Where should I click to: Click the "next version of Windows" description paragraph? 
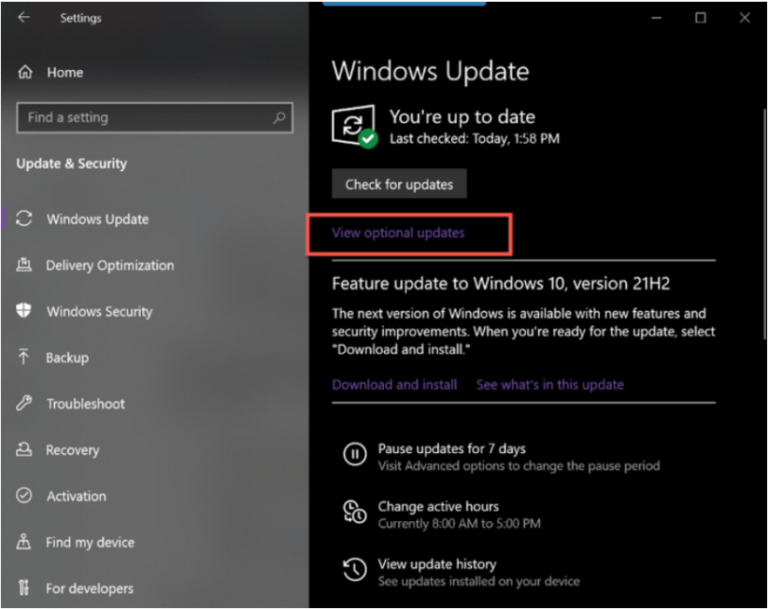[x=524, y=331]
